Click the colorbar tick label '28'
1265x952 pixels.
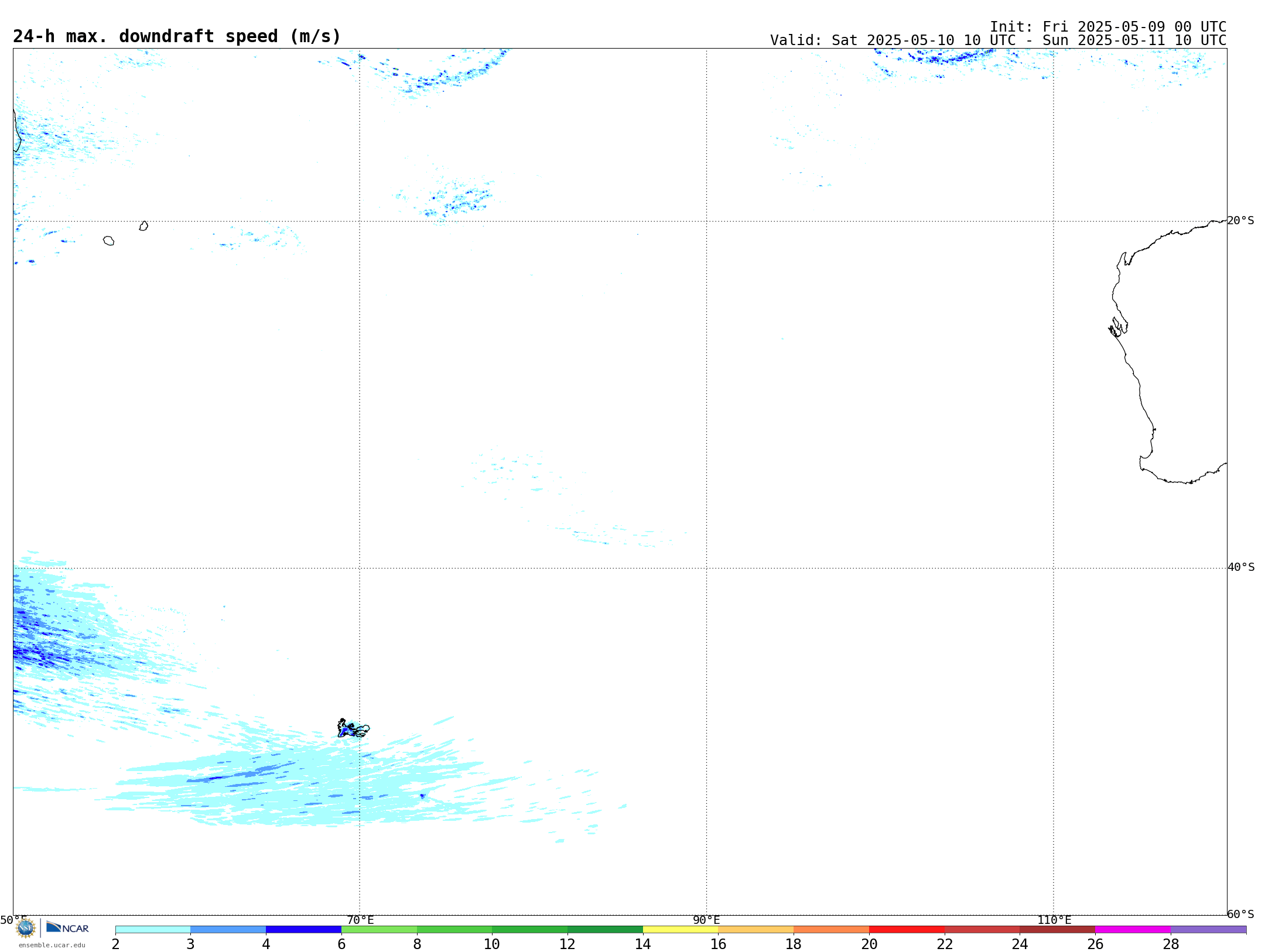click(x=1171, y=944)
